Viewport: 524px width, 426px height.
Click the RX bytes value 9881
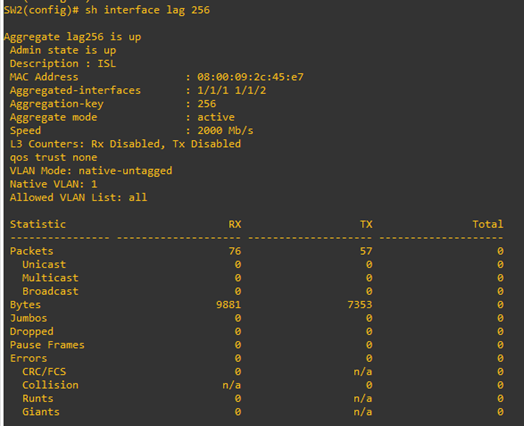[229, 304]
